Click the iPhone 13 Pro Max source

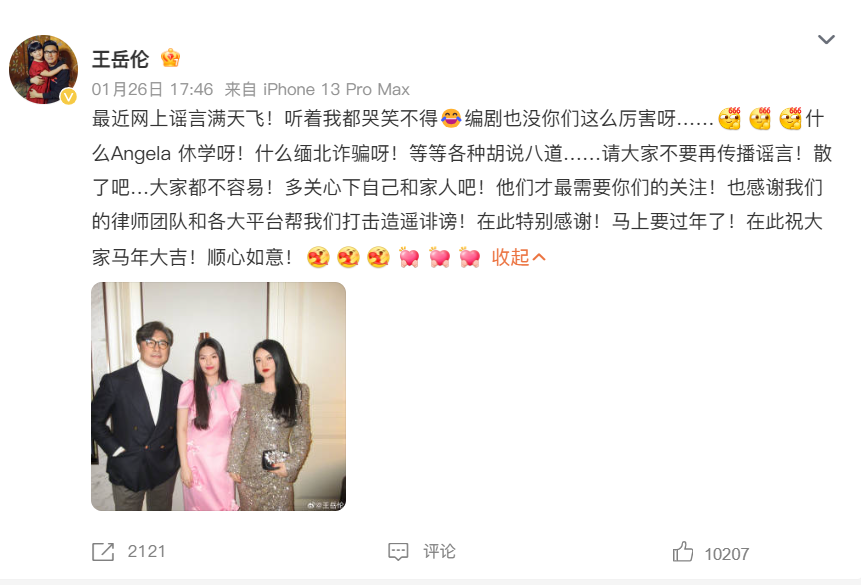(x=336, y=89)
